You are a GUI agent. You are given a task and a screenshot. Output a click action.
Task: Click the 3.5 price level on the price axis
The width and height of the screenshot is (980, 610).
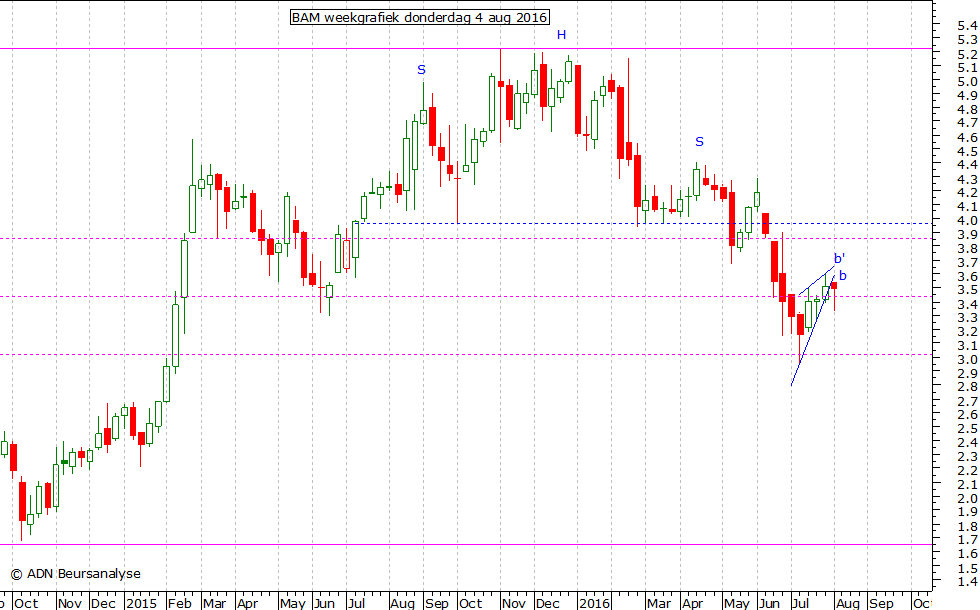pyautogui.click(x=967, y=290)
